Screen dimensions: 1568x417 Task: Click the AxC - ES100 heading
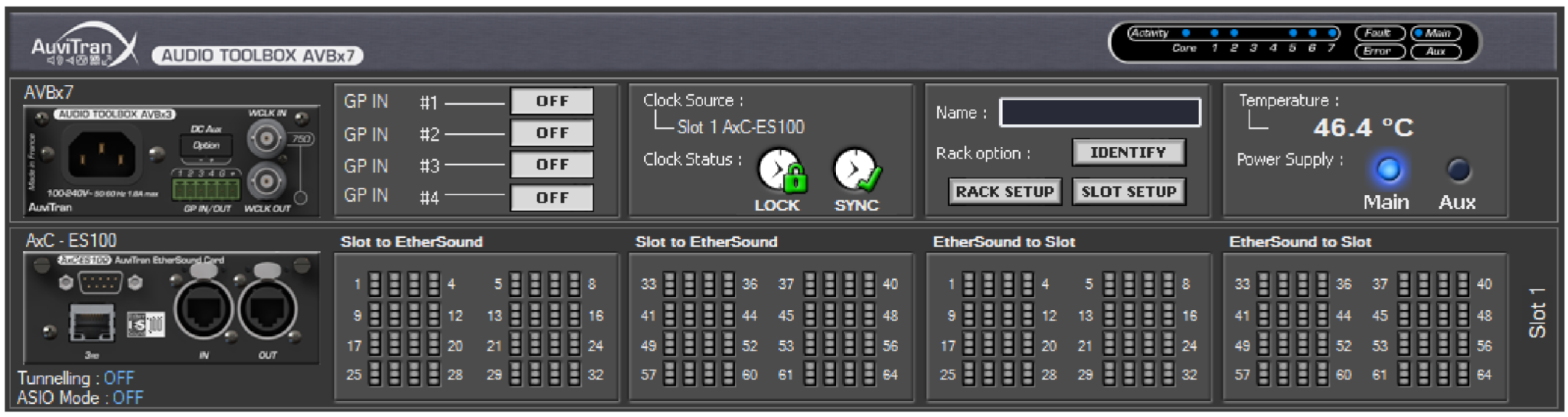point(70,240)
